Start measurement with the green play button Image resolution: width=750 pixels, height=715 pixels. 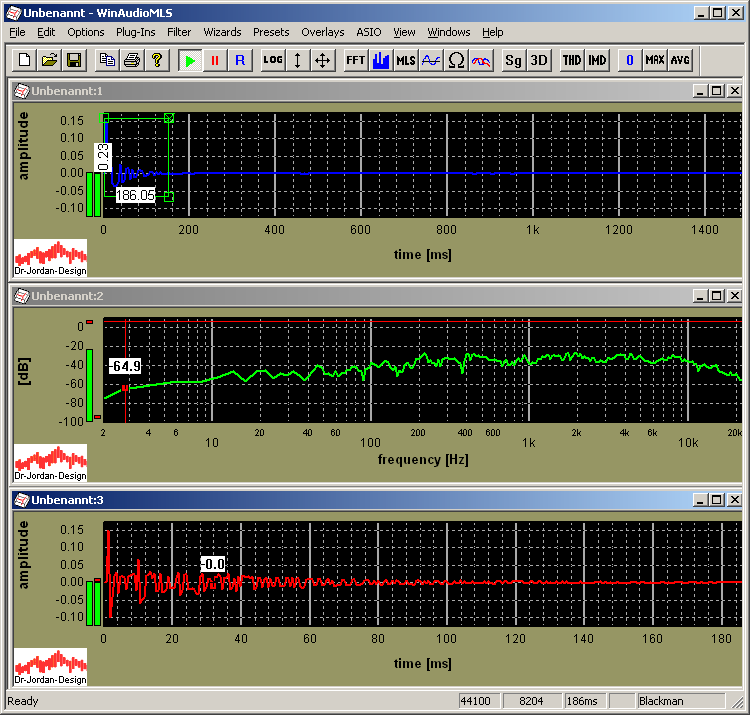pos(190,60)
